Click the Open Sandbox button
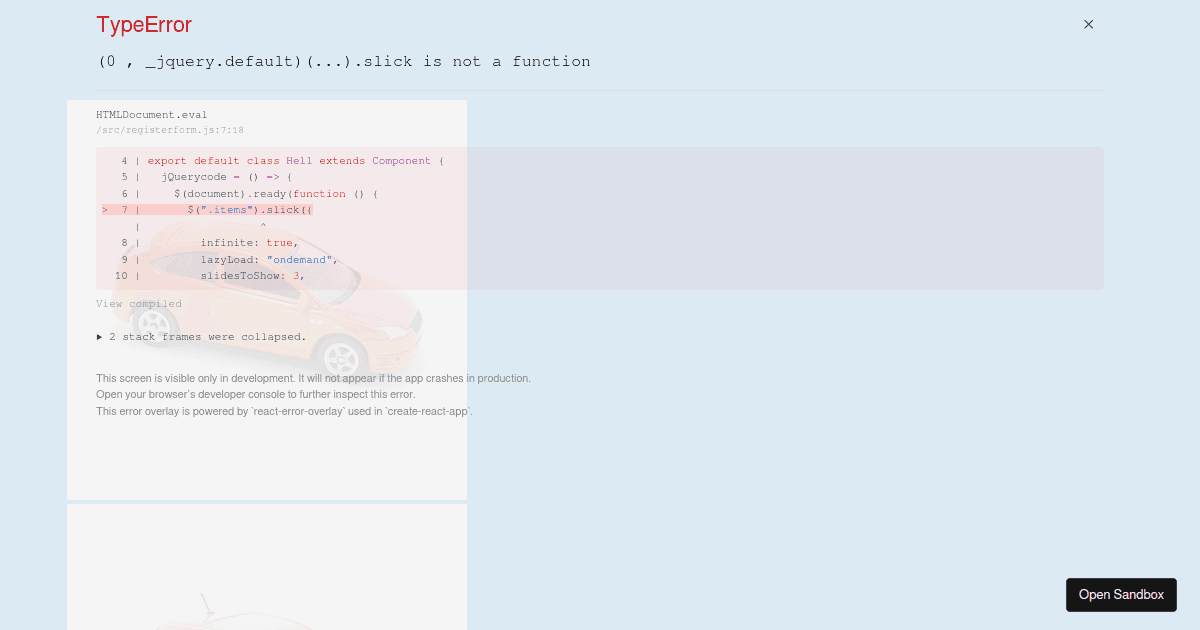 coord(1121,594)
